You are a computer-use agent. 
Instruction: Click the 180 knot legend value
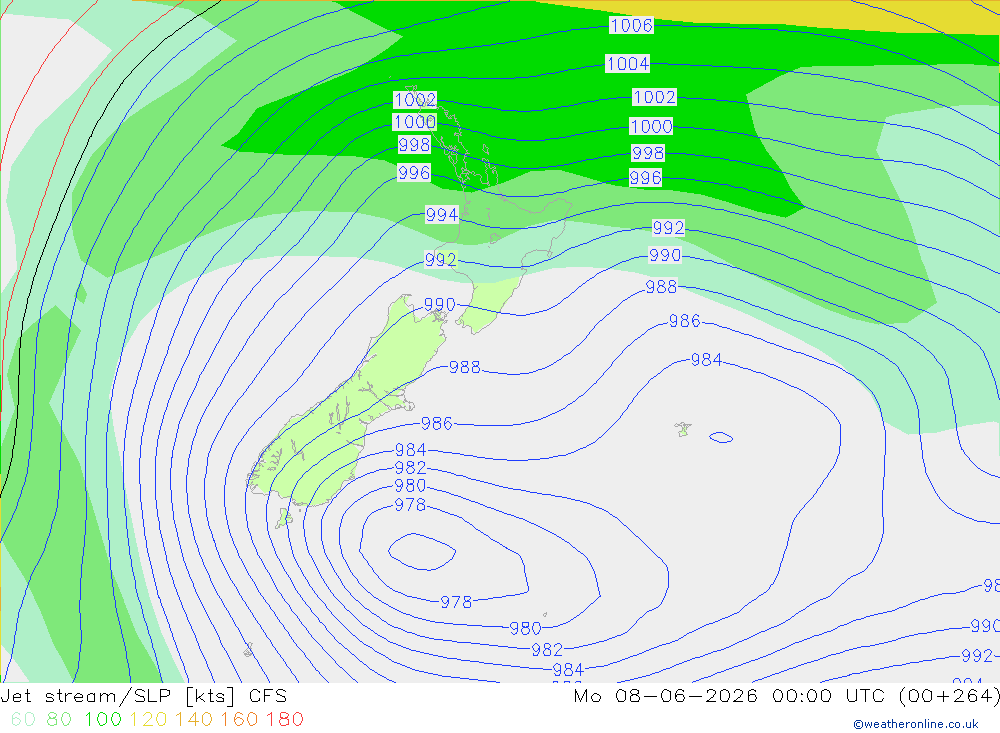click(284, 720)
